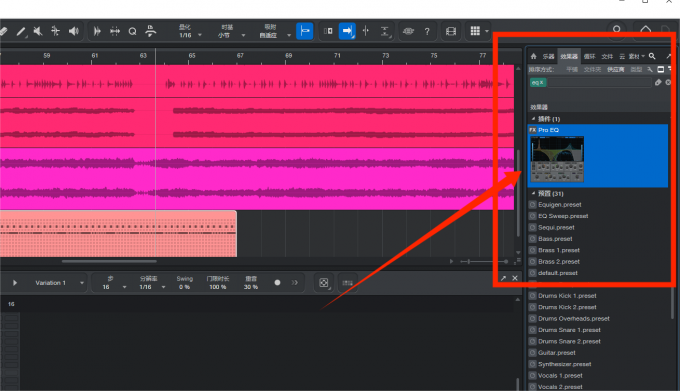The width and height of the screenshot is (680, 391).
Task: Click the action icon next to Q
Action: (x=150, y=31)
